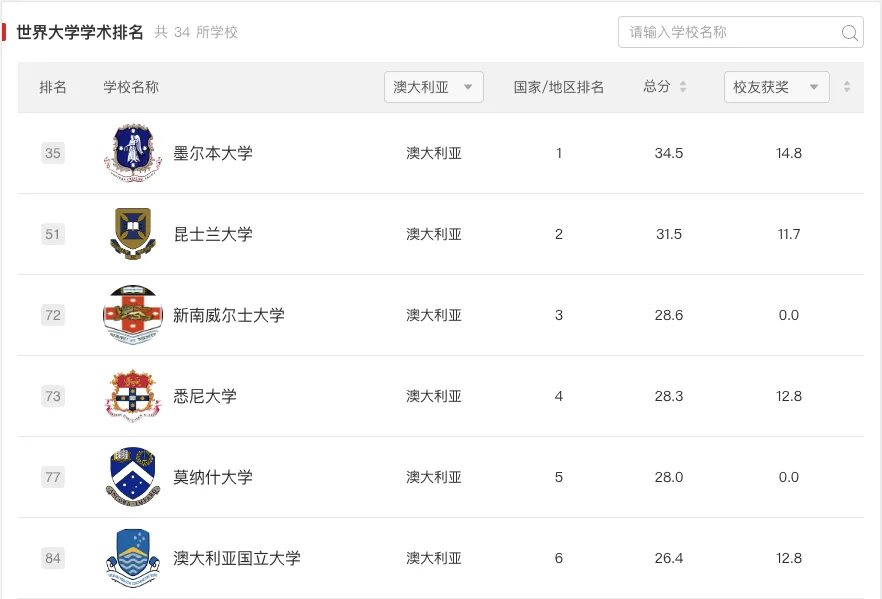Open the 校友获奖 indicator dropdown
This screenshot has height=599, width=882.
tap(777, 87)
